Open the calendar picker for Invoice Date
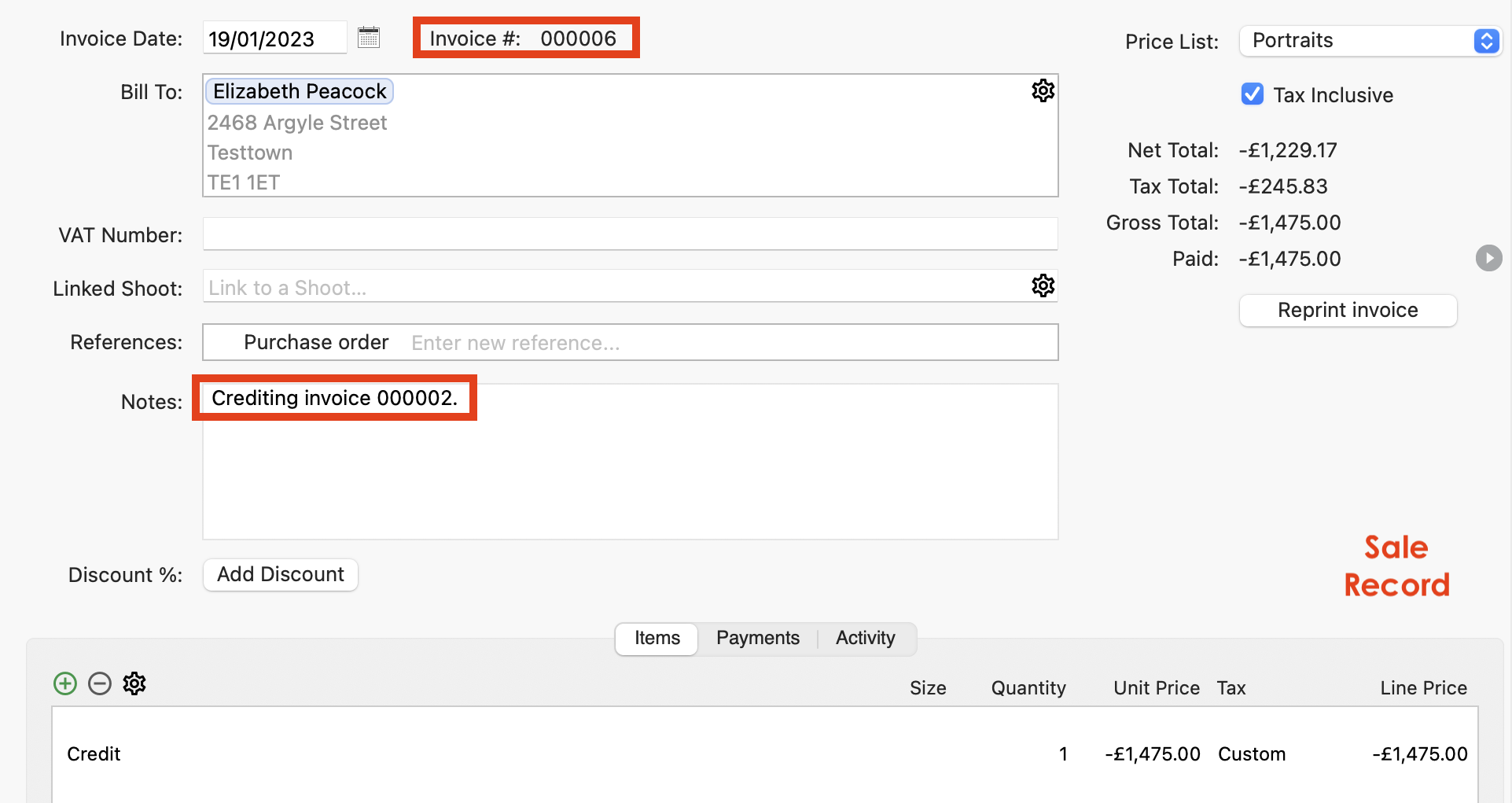The image size is (1512, 803). 368,37
